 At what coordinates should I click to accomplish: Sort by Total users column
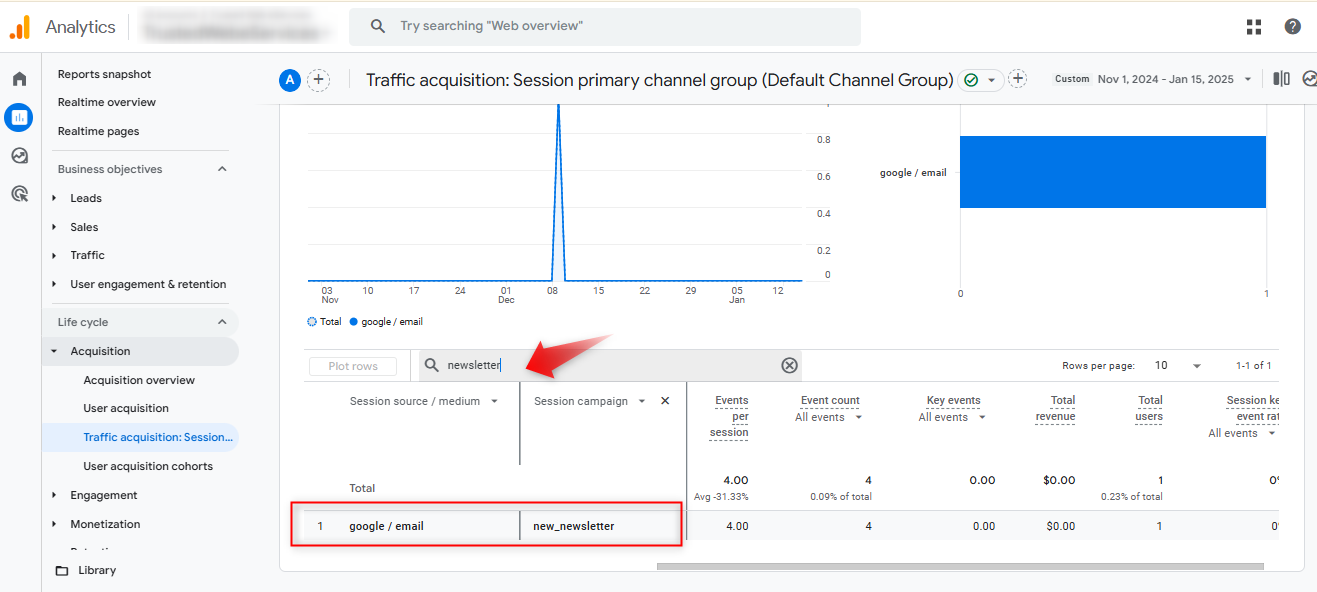1150,408
